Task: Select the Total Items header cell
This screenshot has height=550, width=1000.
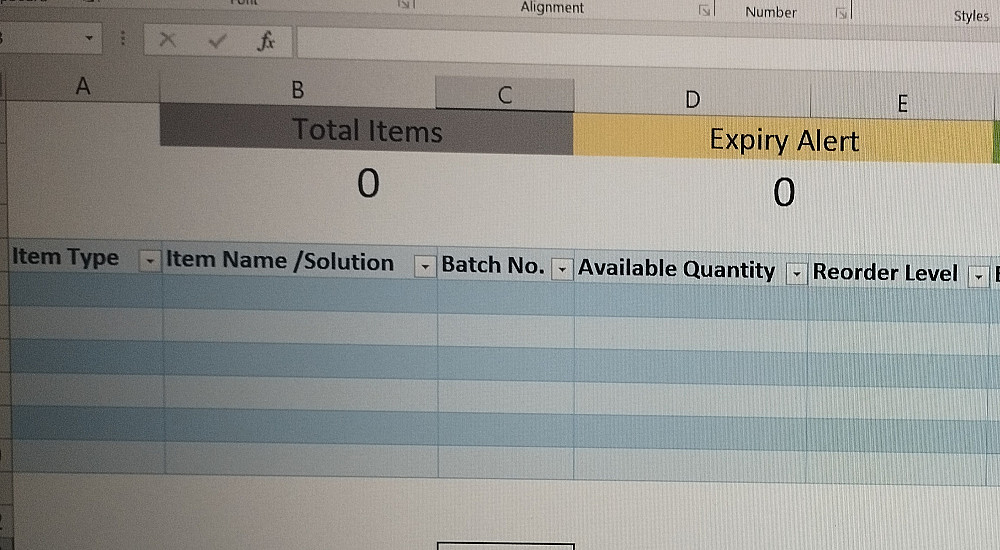Action: click(367, 130)
